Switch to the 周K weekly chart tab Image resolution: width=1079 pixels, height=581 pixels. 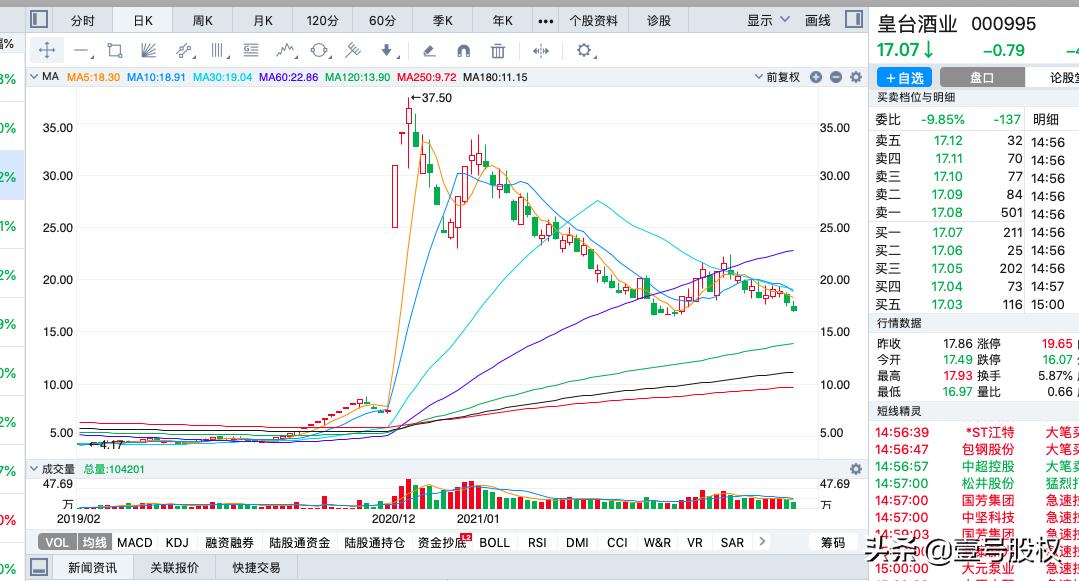coord(204,19)
